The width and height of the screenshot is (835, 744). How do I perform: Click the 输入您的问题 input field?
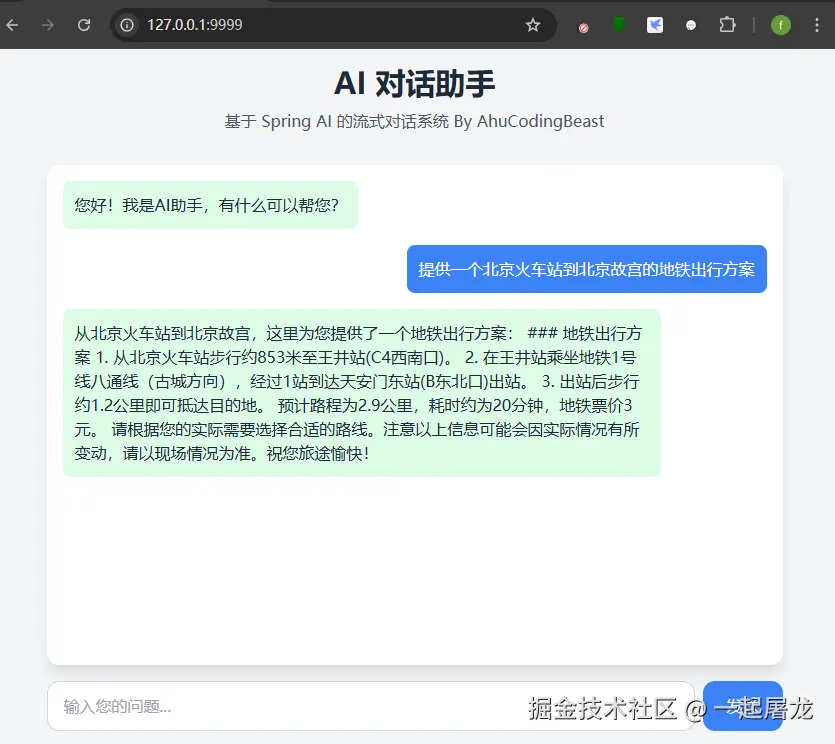[371, 706]
